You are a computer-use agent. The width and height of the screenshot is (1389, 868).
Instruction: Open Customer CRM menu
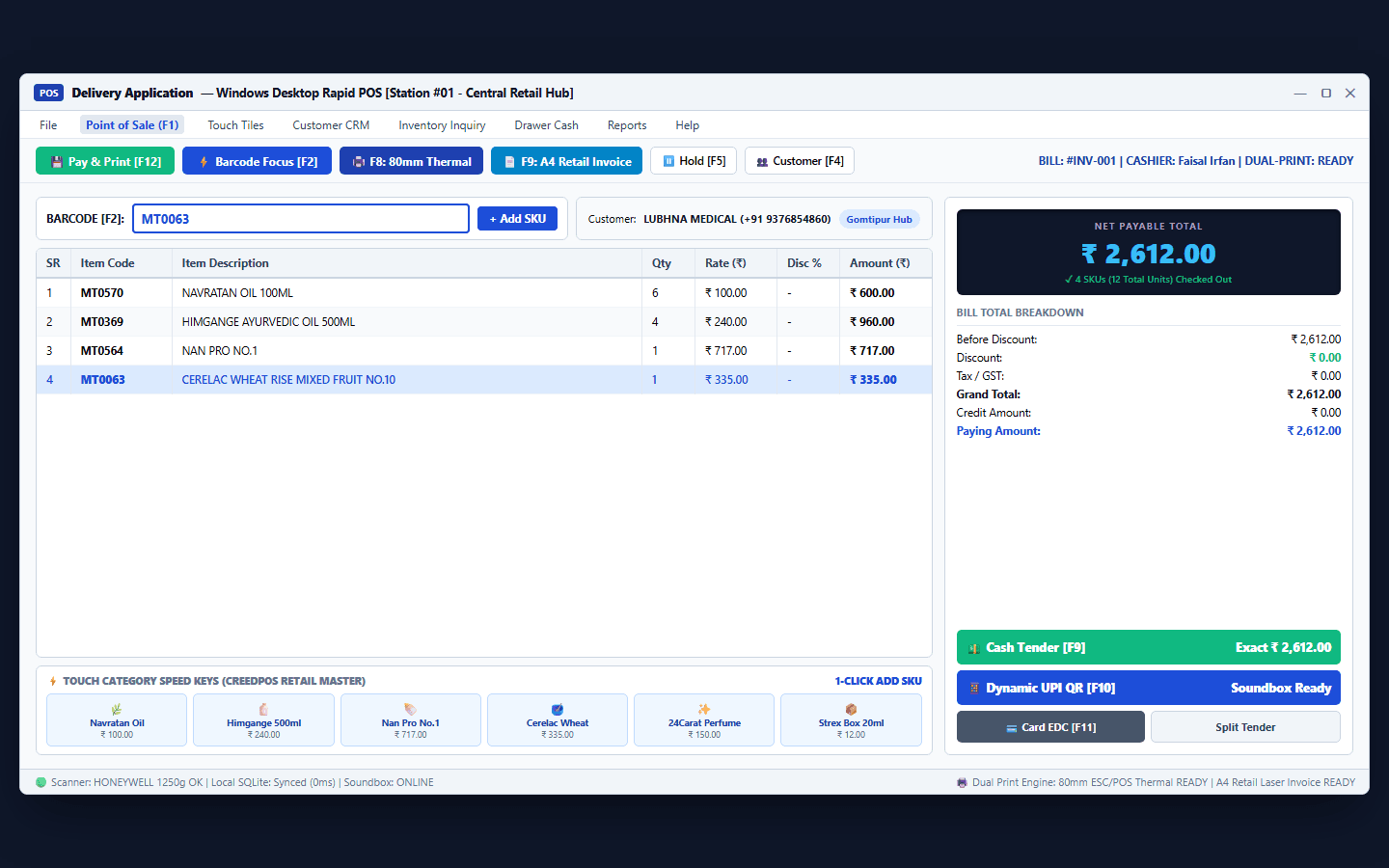coord(331,125)
